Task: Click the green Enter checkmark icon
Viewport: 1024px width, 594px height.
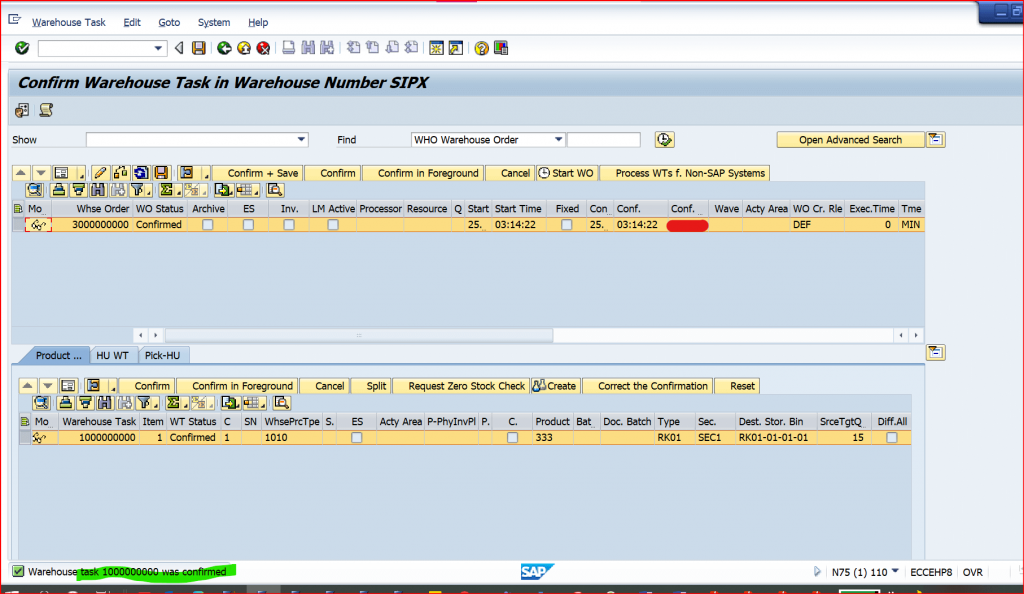Action: coord(22,48)
